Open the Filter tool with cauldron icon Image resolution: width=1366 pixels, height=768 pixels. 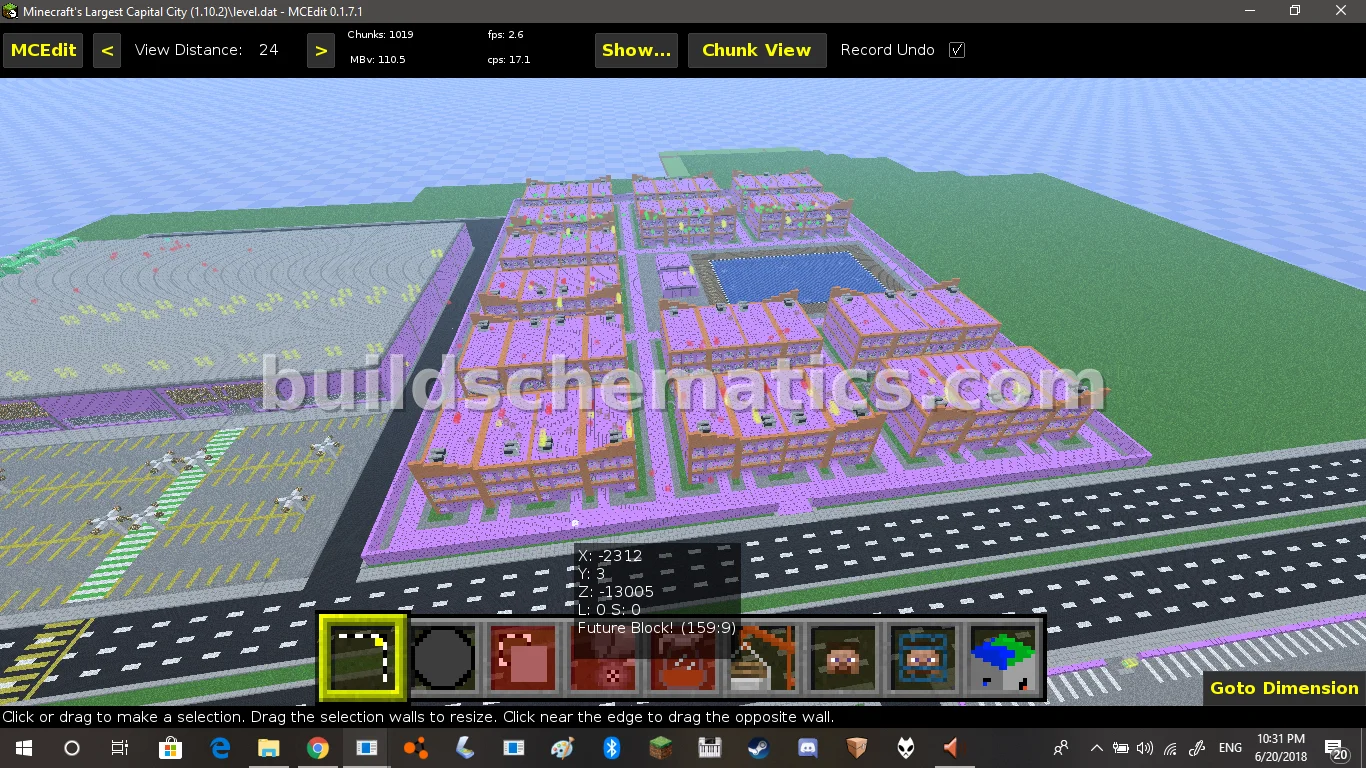[683, 658]
